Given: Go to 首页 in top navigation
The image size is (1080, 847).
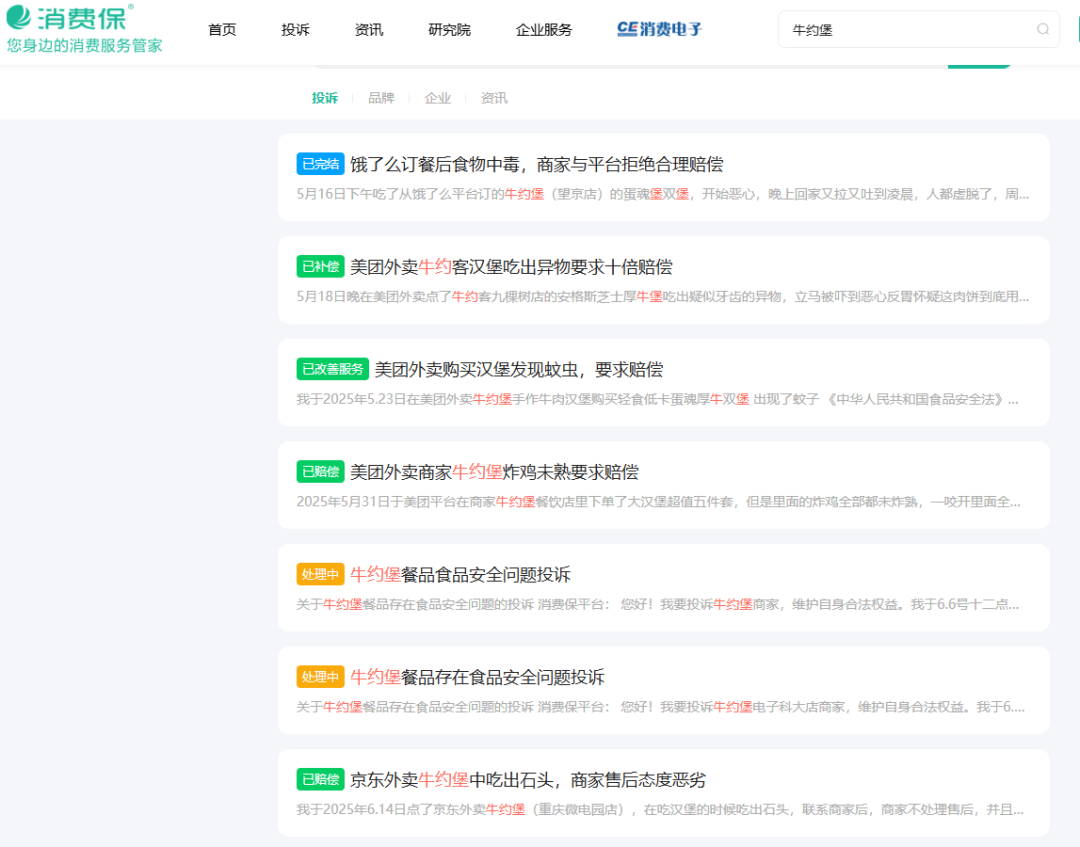Looking at the screenshot, I should 222,30.
